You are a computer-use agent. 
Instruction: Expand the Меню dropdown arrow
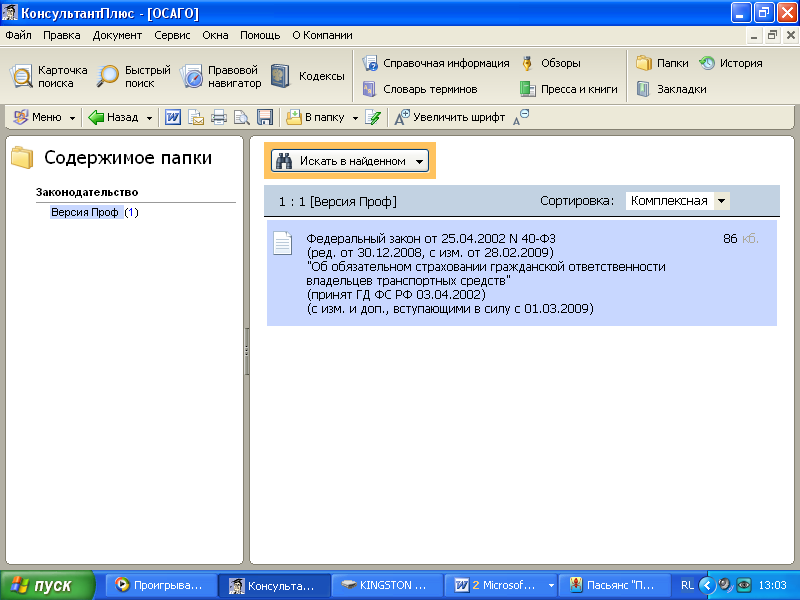click(x=72, y=118)
